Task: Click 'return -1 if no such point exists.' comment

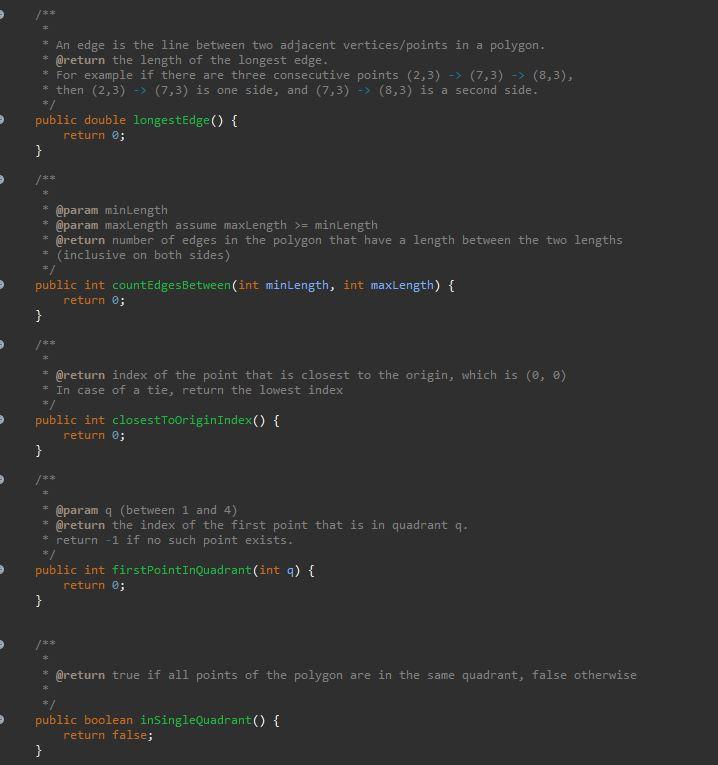Action: pyautogui.click(x=175, y=541)
